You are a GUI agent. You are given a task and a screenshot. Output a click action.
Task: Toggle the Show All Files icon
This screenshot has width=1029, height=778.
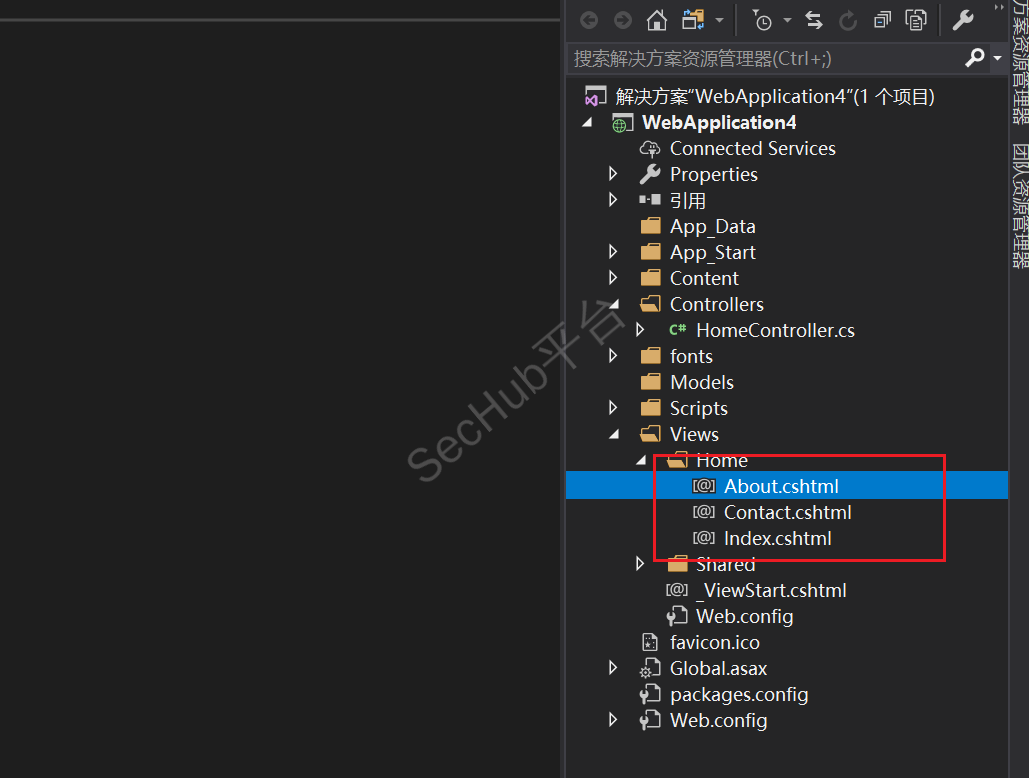coord(915,20)
